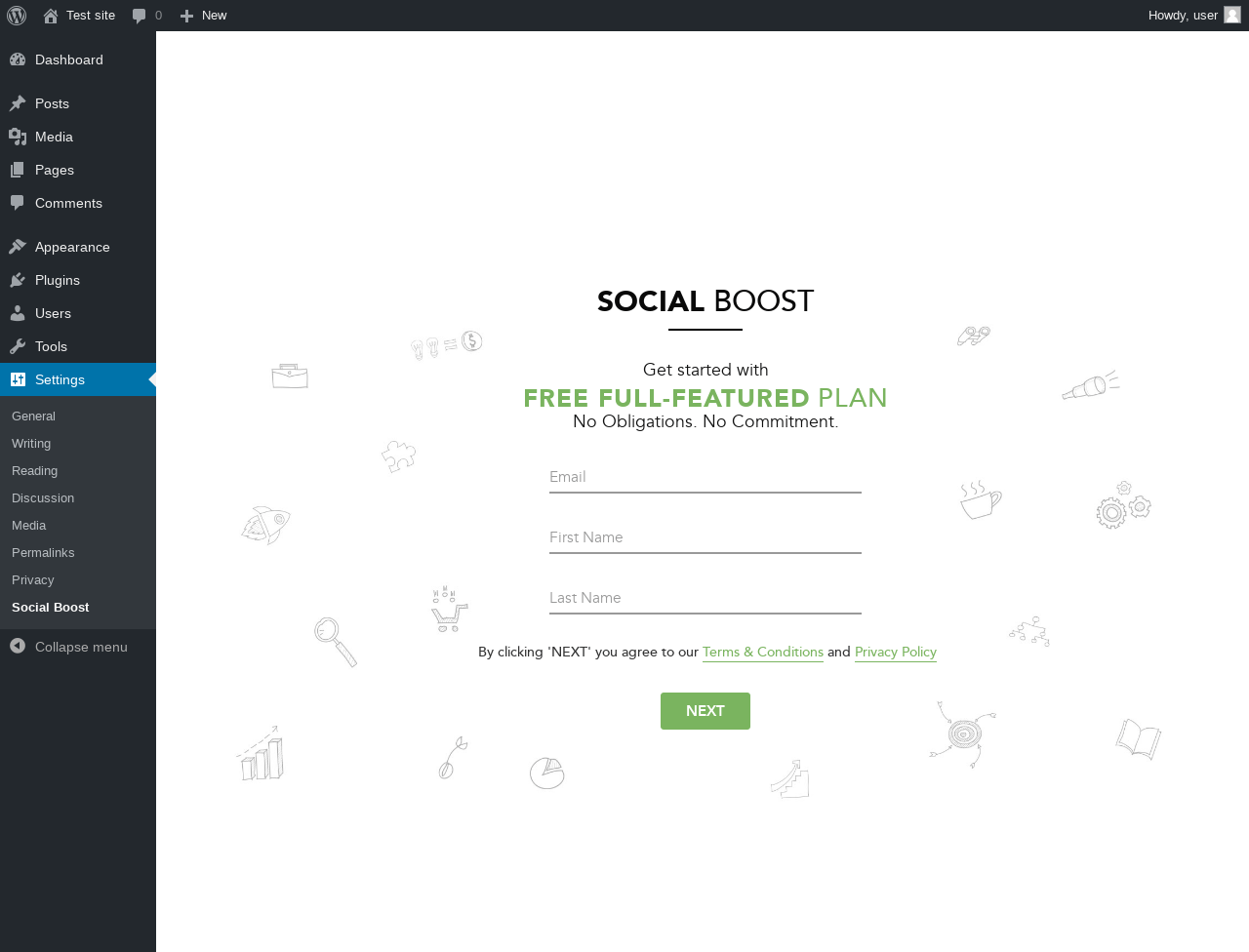Open the Dashboard menu
This screenshot has width=1249, height=952.
(x=78, y=59)
